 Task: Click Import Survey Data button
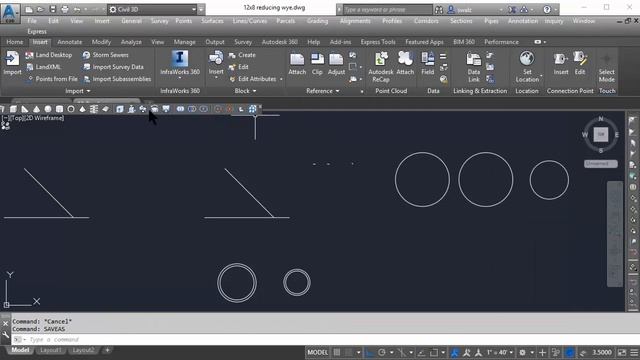pyautogui.click(x=113, y=67)
